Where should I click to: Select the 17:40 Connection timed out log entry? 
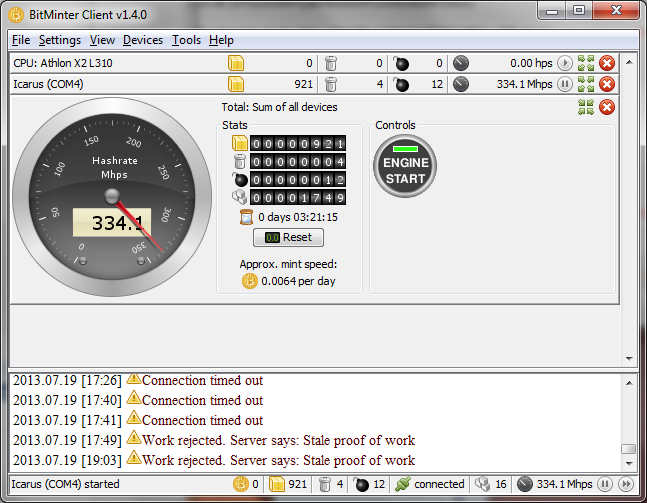pos(138,400)
